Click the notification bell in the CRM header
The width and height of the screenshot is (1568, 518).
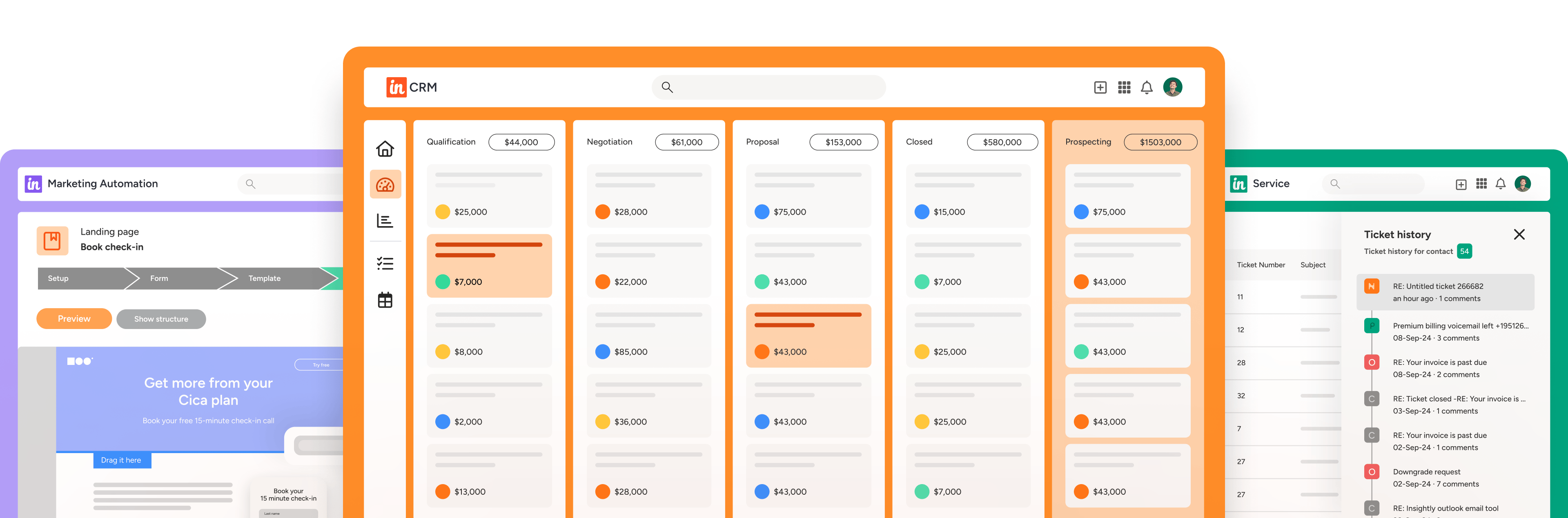pos(1147,87)
